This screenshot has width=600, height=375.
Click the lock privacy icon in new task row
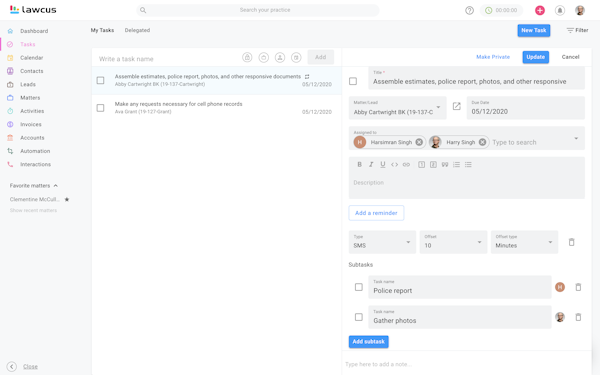[x=247, y=57]
